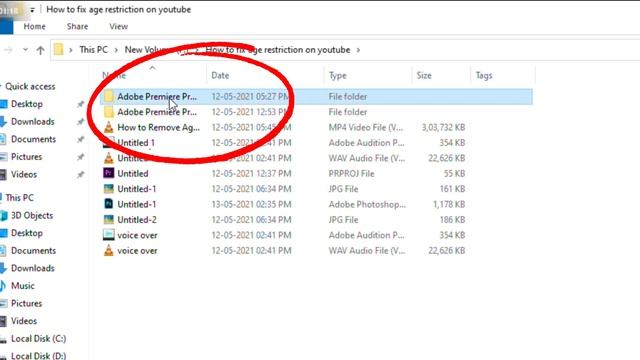Sort by the Type column header
640x360 pixels.
[x=338, y=76]
